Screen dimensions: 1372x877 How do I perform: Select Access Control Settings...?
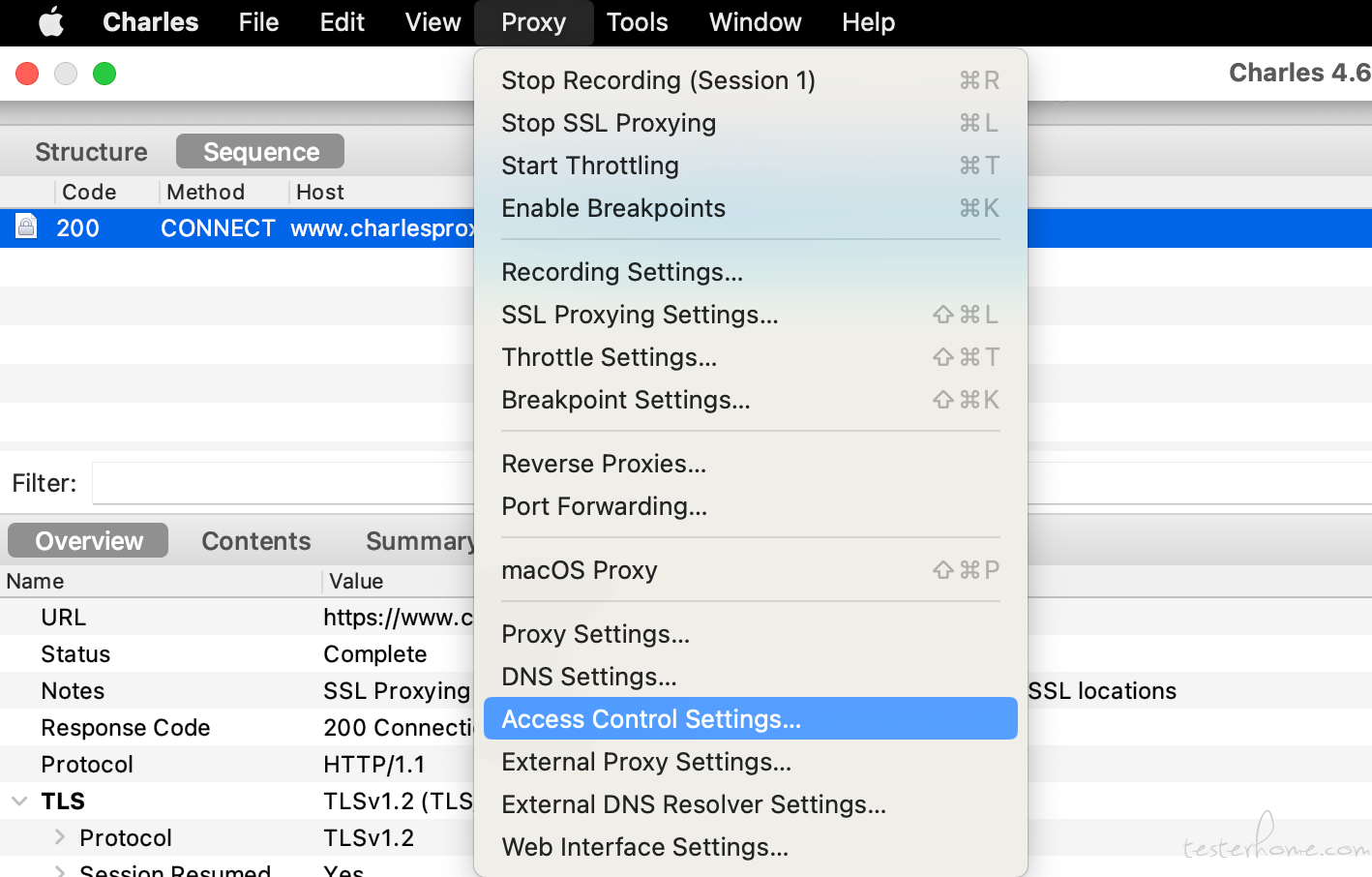[750, 719]
